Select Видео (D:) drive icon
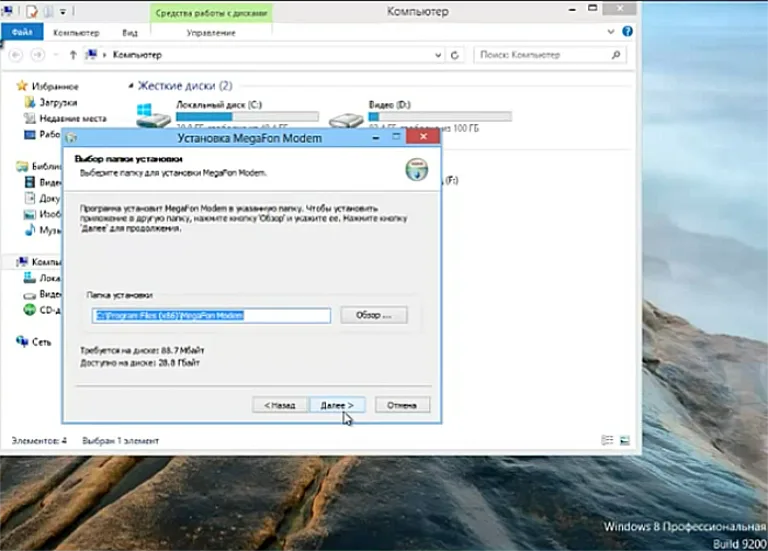Image resolution: width=768 pixels, height=551 pixels. pyautogui.click(x=346, y=120)
